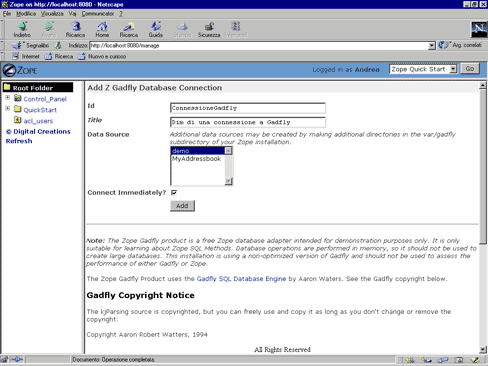Open the Visualizza menu
This screenshot has height=366, width=488.
pos(52,14)
